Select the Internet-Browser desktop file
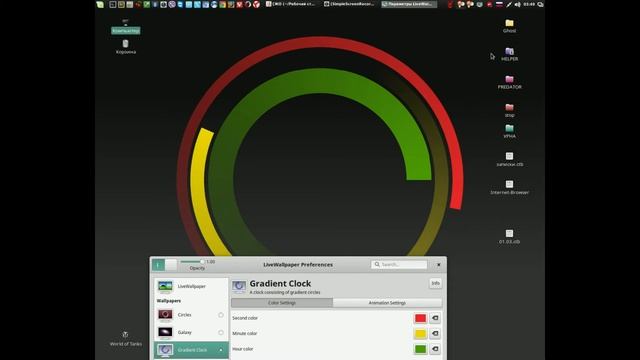Screen dimensions: 640x360 (509, 187)
